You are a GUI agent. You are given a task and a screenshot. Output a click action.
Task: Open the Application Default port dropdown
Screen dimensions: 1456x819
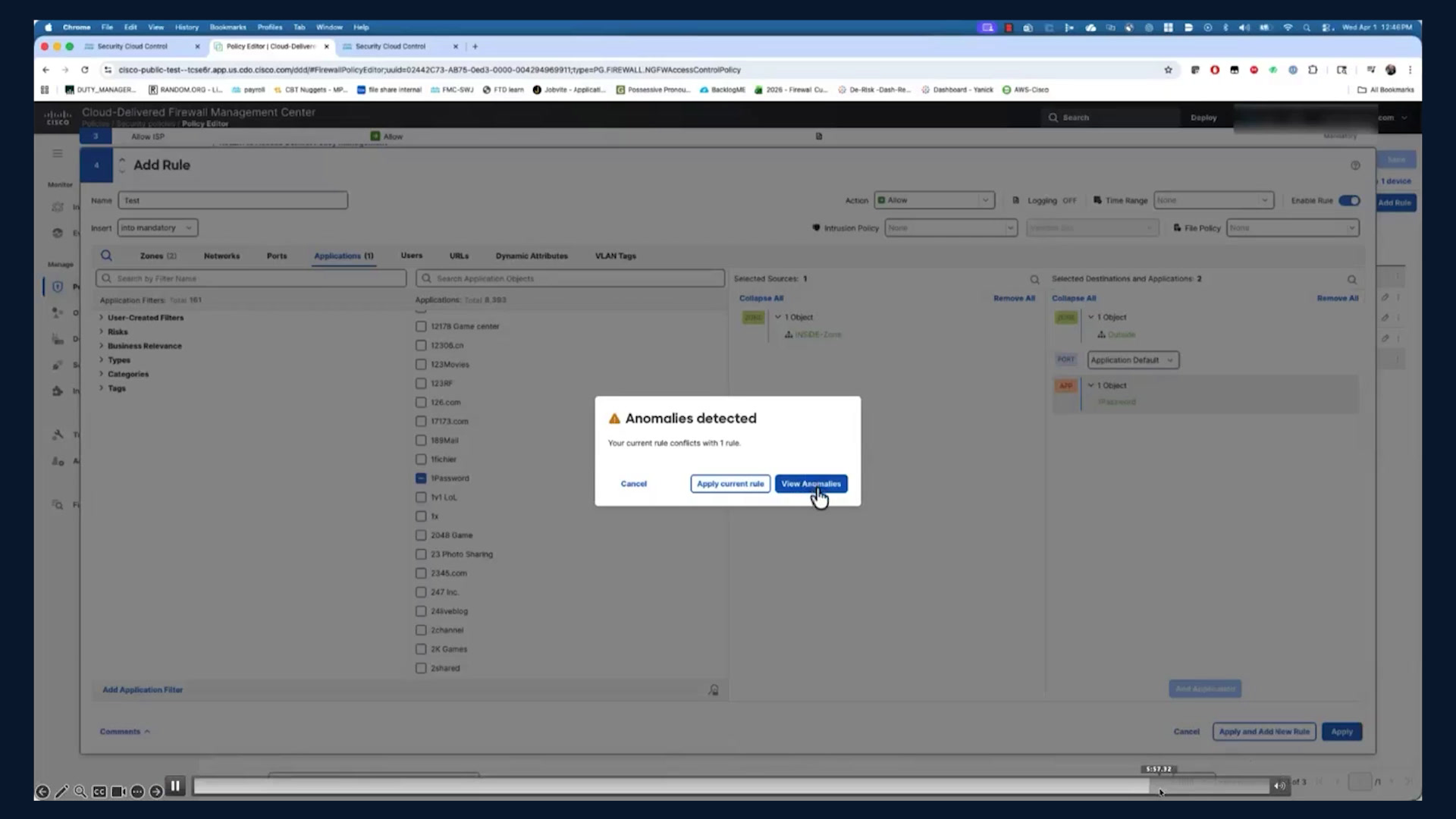point(1133,360)
